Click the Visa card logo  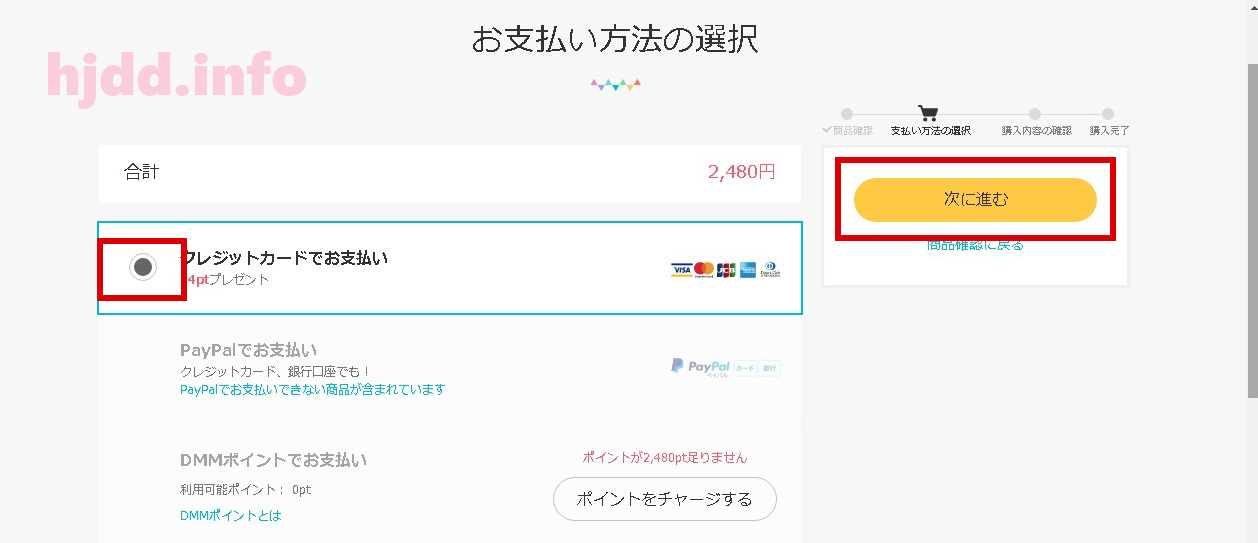pos(681,270)
